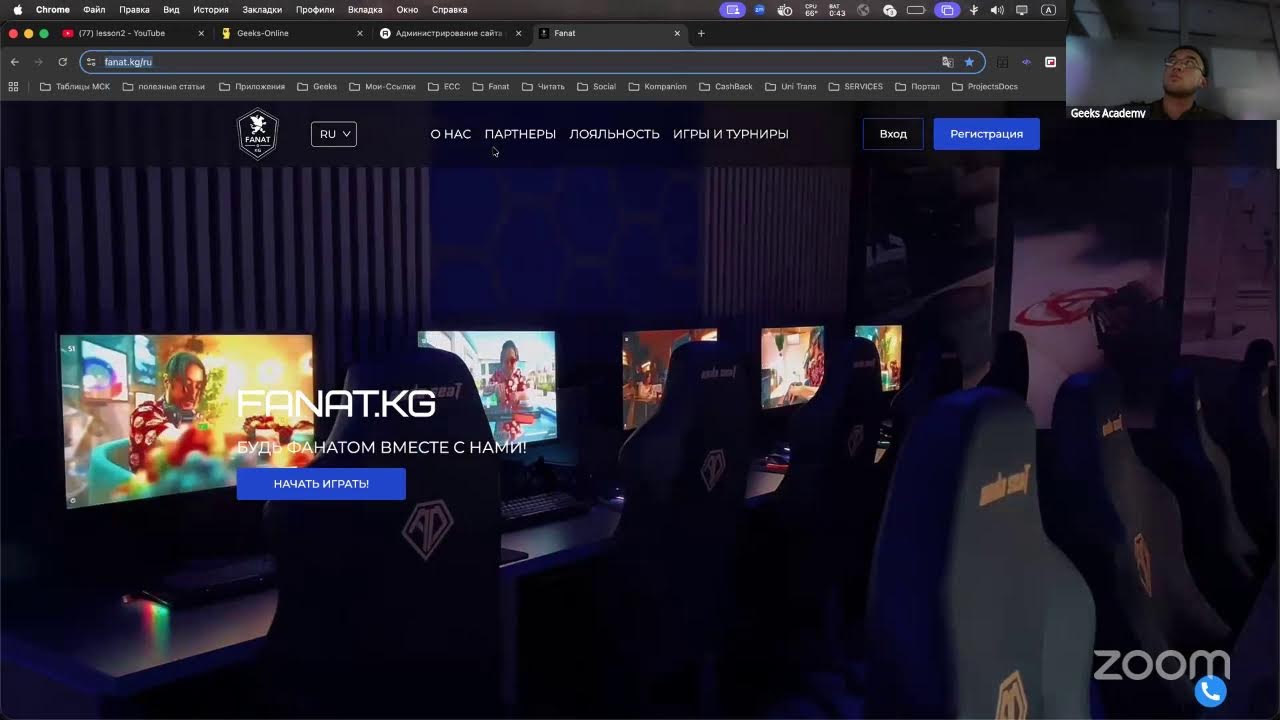1280x720 pixels.
Task: Open the Uni Trans bookmark folder
Action: coord(790,87)
